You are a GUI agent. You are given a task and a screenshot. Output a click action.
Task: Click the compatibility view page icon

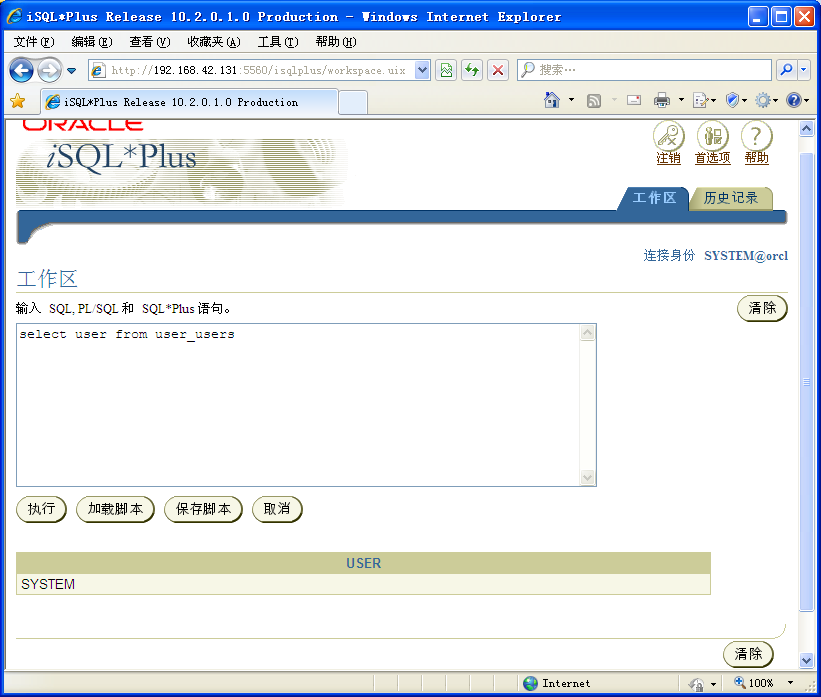(446, 70)
